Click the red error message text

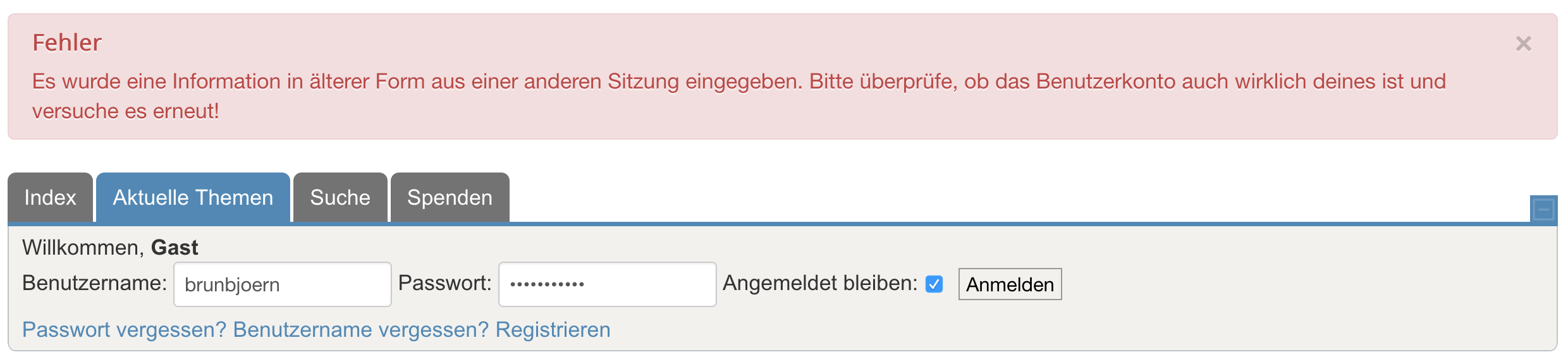738,82
